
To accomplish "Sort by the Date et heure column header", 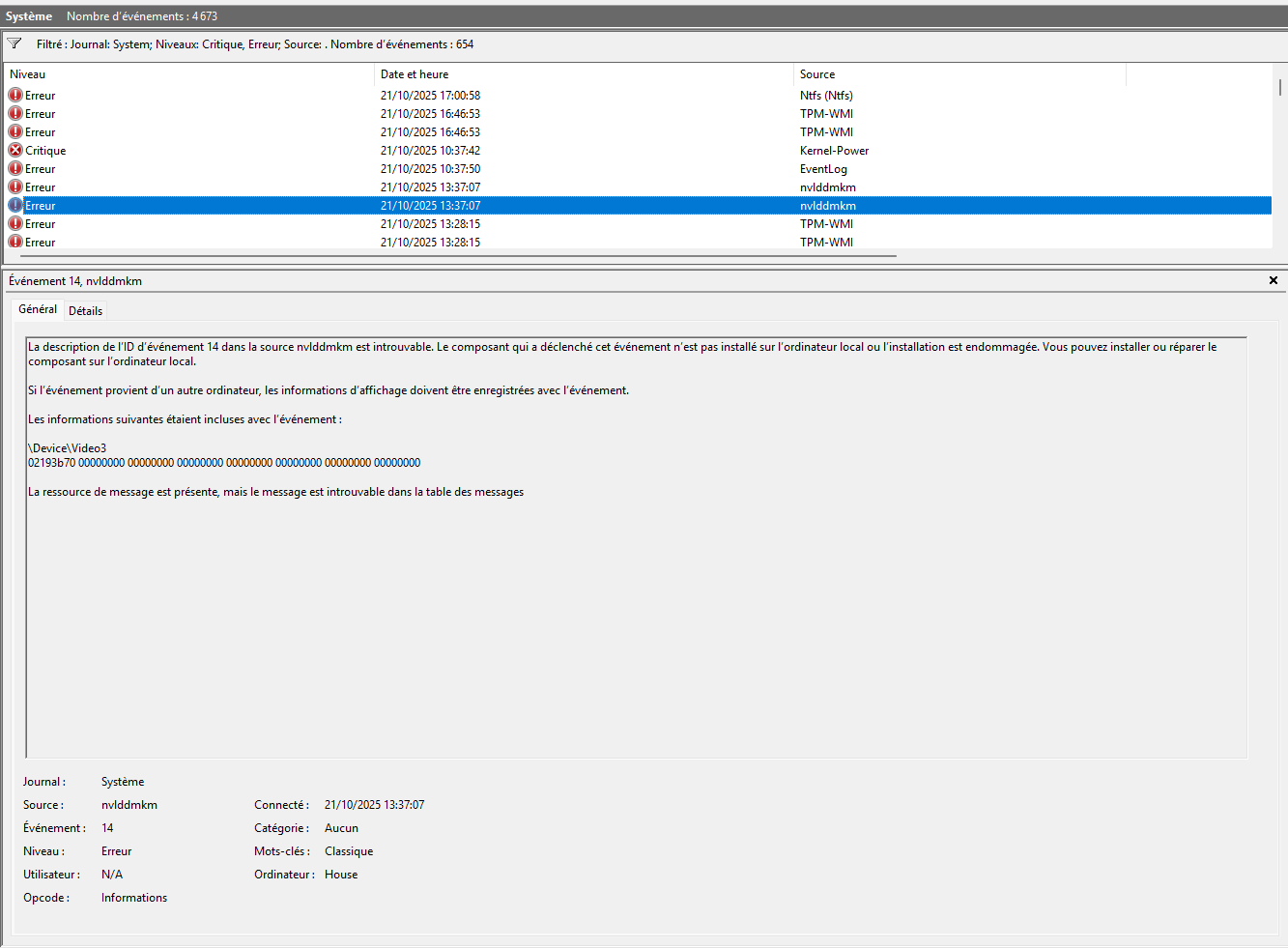I will tap(584, 74).
